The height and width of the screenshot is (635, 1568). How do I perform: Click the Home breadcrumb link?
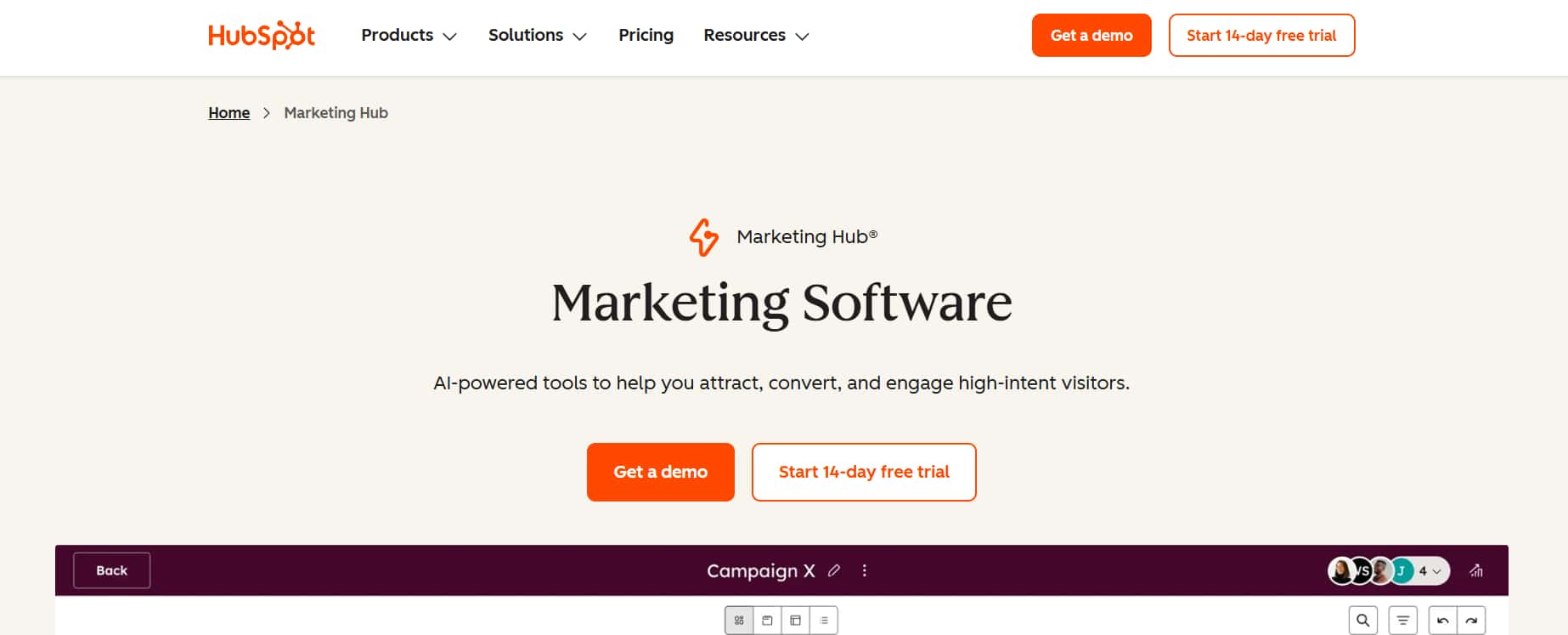point(228,112)
